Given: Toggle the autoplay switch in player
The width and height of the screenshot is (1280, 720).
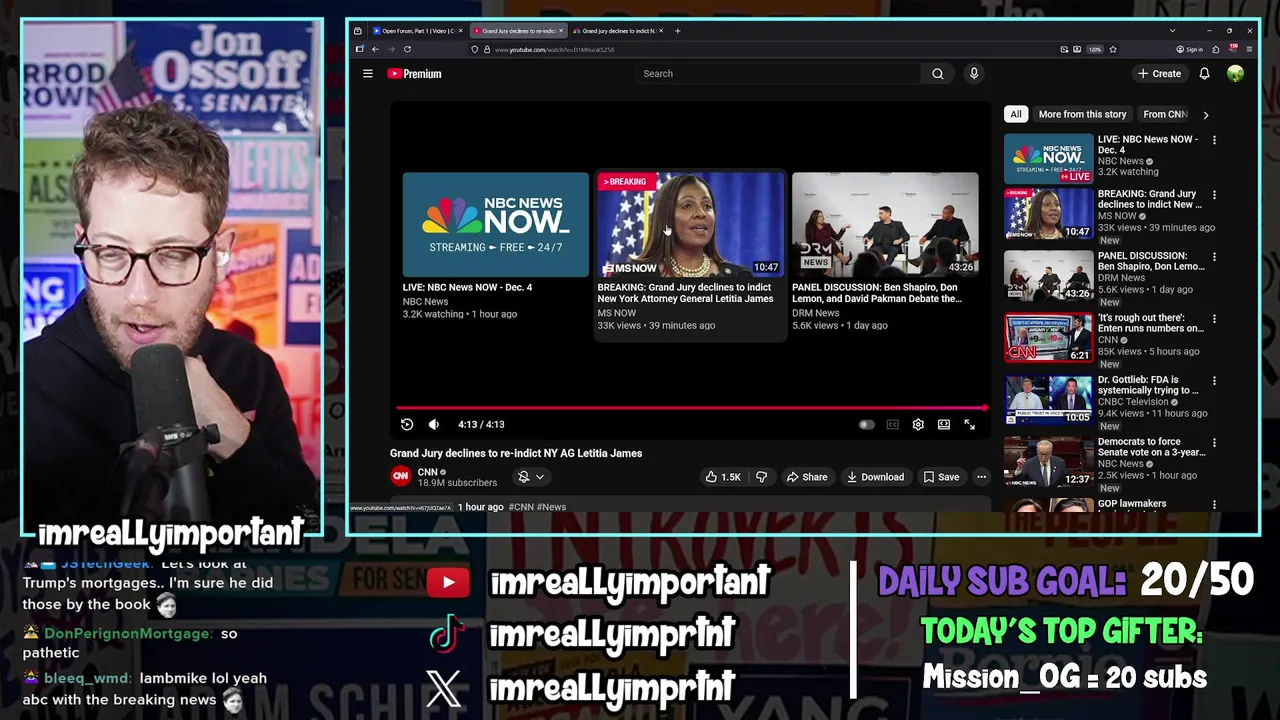Looking at the screenshot, I should pyautogui.click(x=866, y=425).
